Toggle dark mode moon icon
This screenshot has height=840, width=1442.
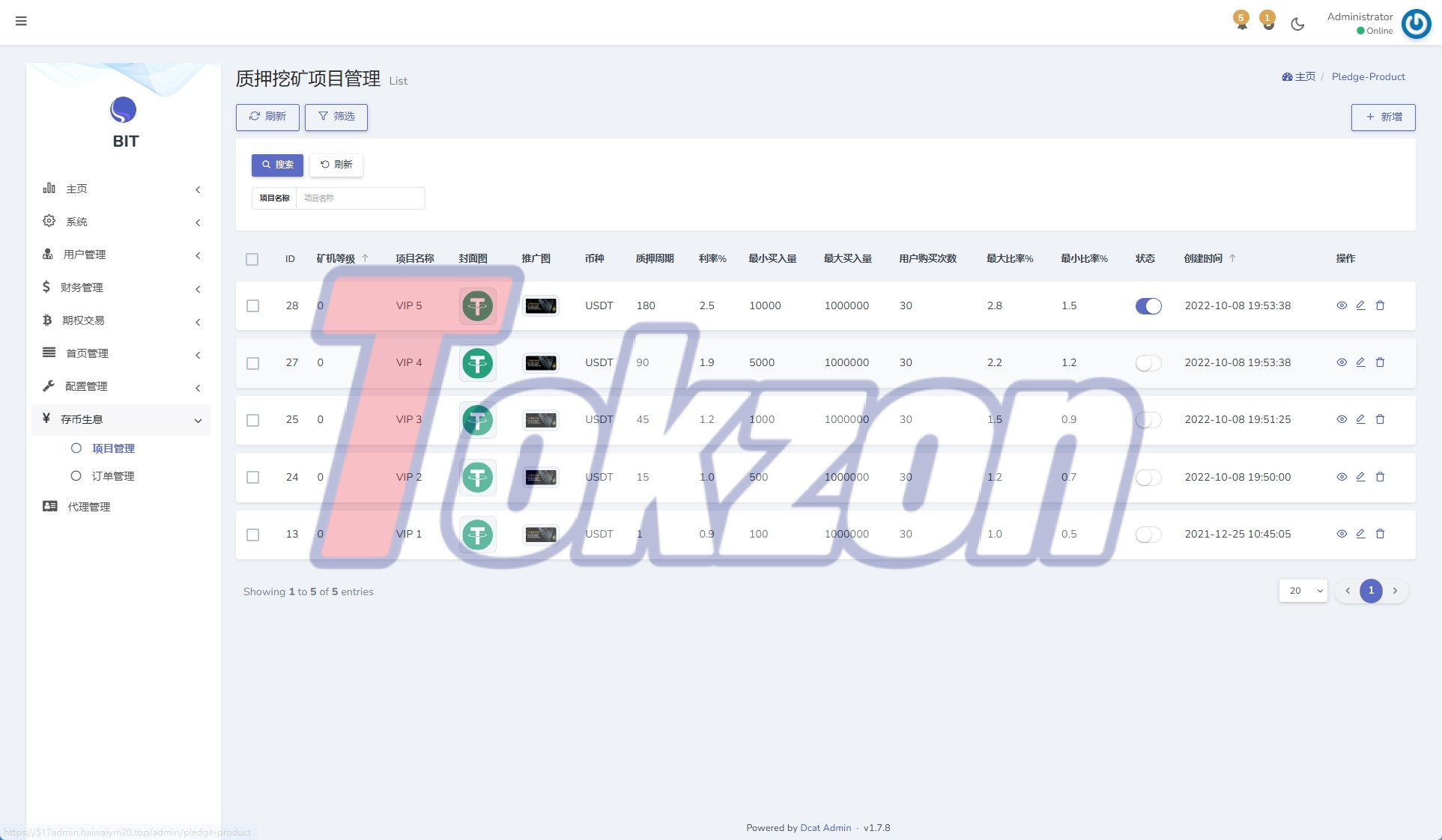click(1297, 24)
